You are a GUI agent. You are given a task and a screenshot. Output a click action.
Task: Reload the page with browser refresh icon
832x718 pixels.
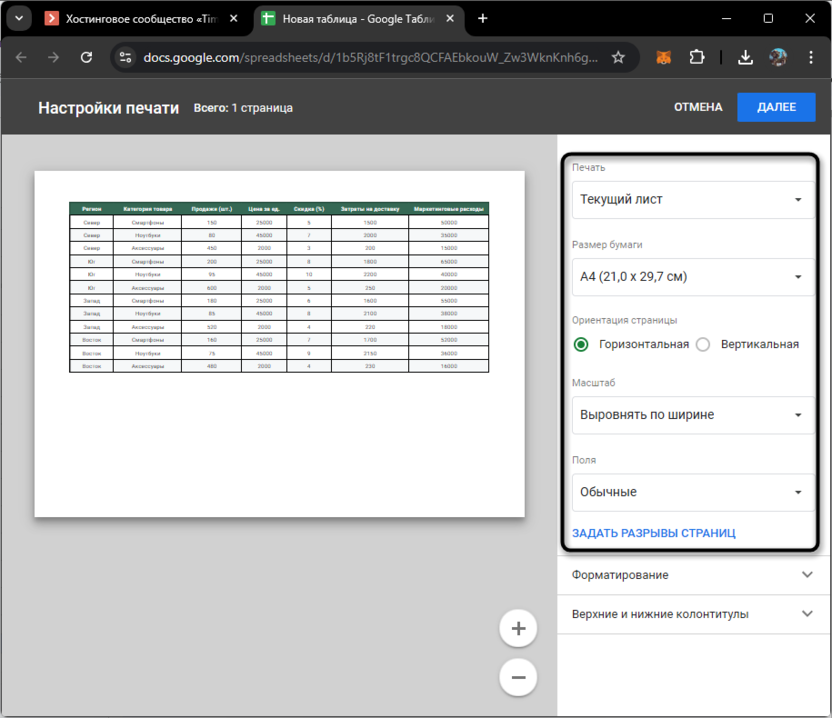click(x=87, y=58)
